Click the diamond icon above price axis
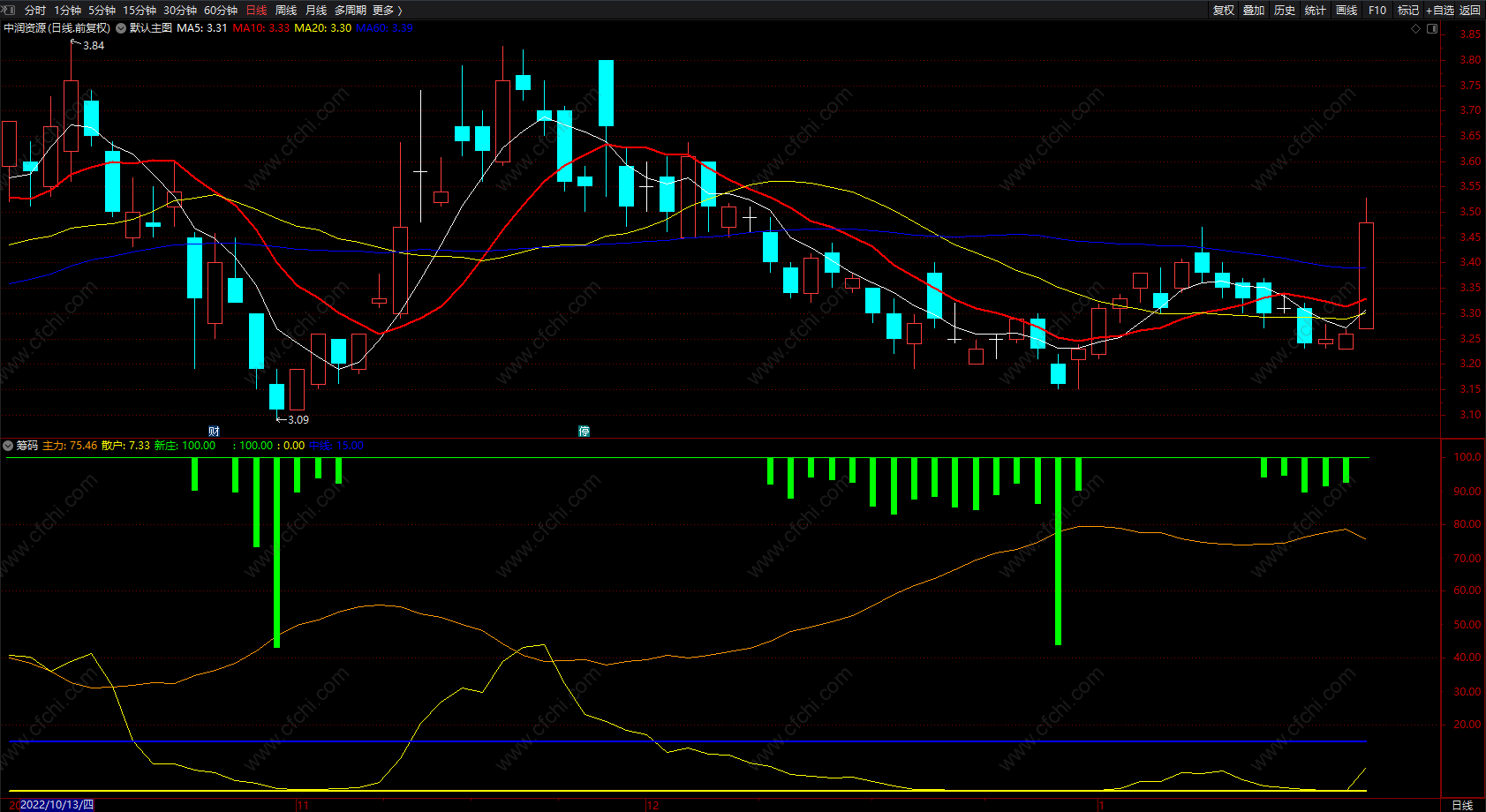This screenshot has width=1486, height=812. coord(1416,28)
